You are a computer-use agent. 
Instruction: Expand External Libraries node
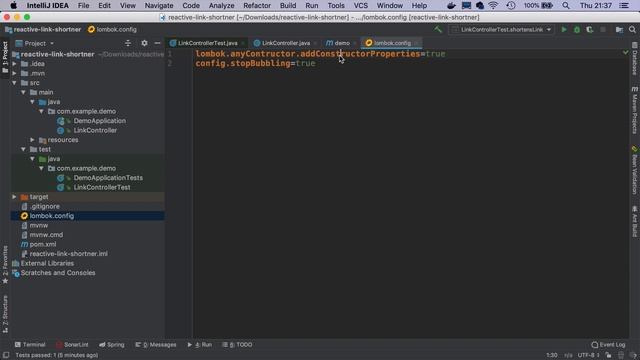click(x=47, y=263)
